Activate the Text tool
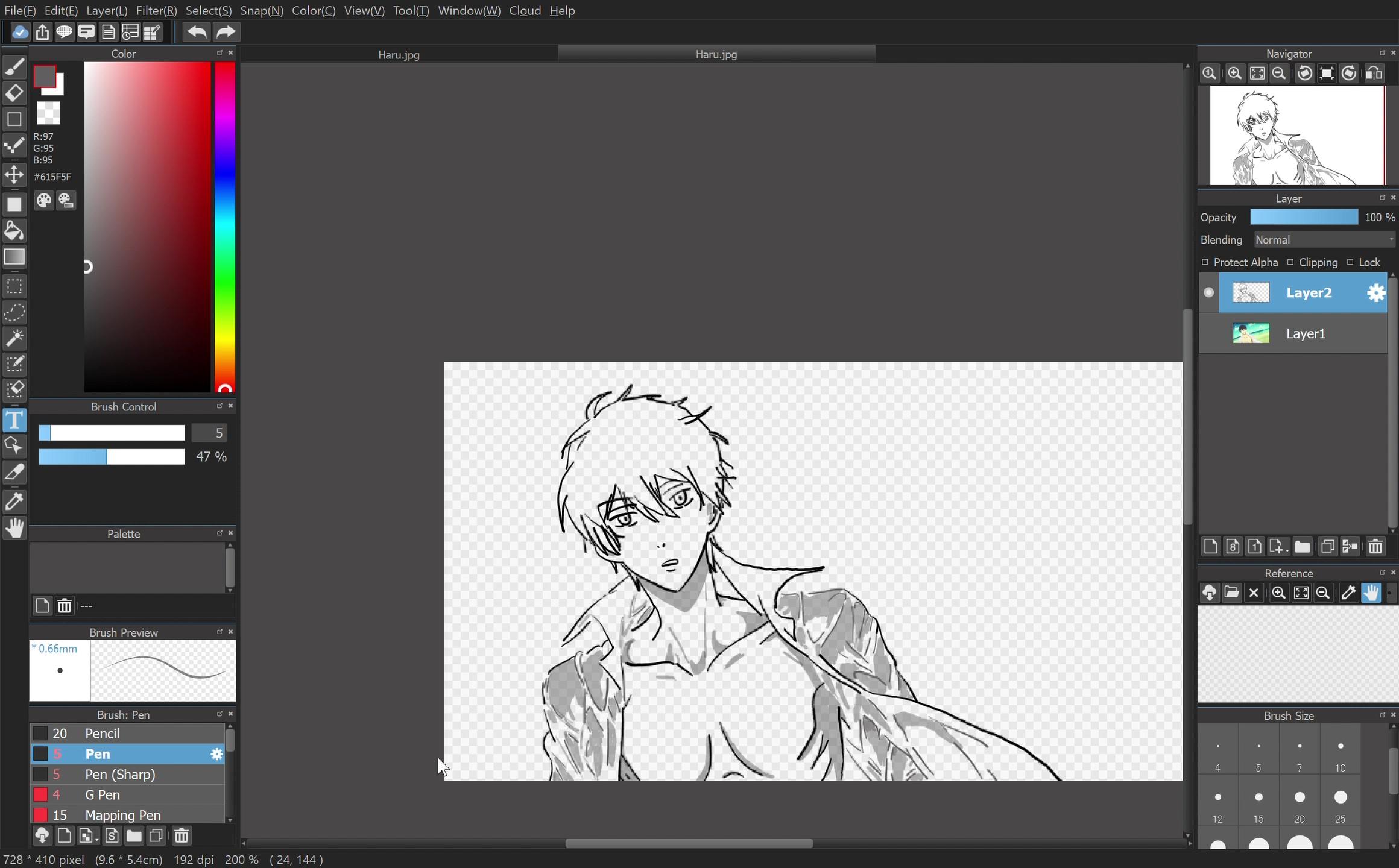1399x868 pixels. 15,420
